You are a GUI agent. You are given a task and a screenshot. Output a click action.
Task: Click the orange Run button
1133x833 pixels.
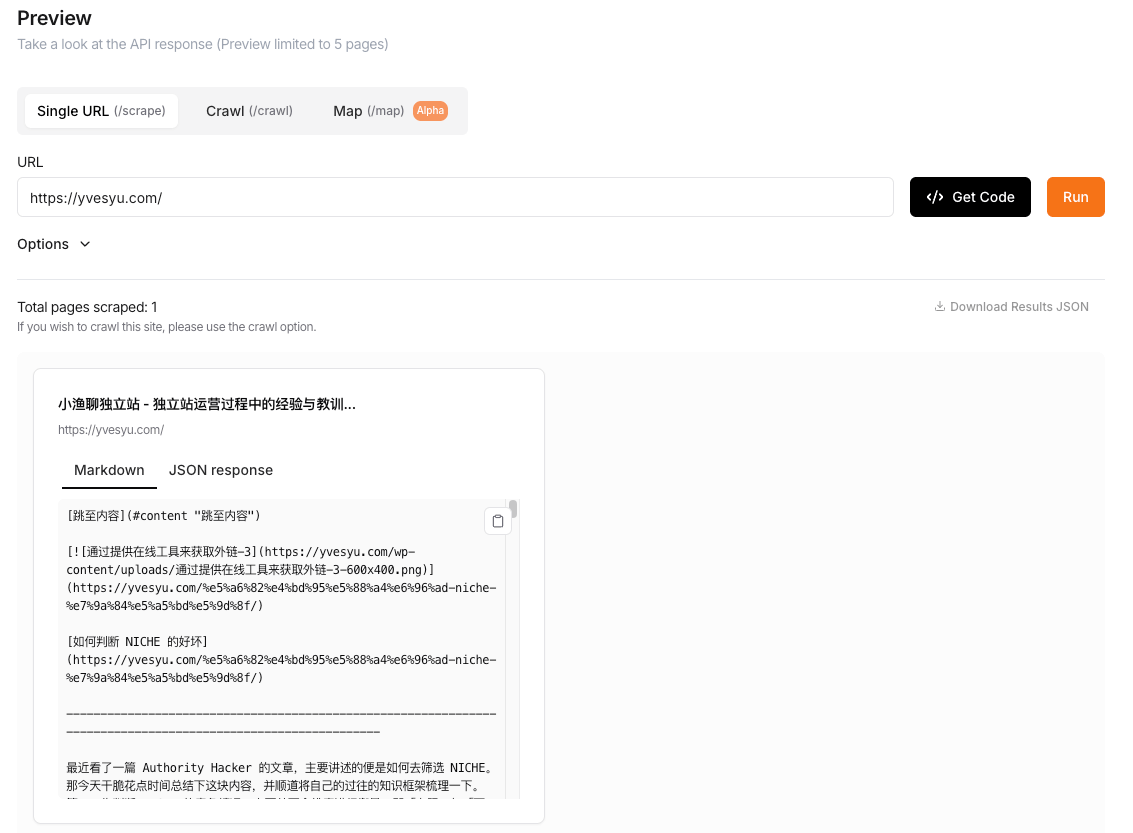[x=1075, y=197]
